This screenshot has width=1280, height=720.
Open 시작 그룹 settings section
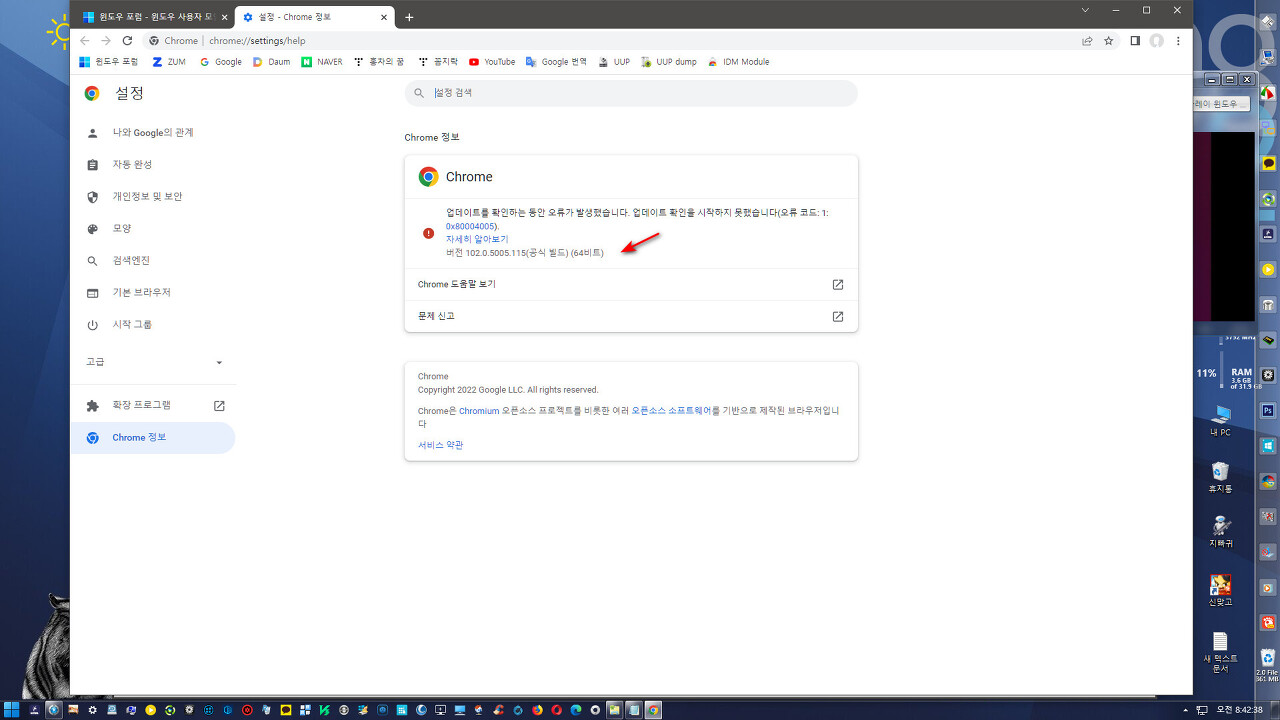click(153, 325)
